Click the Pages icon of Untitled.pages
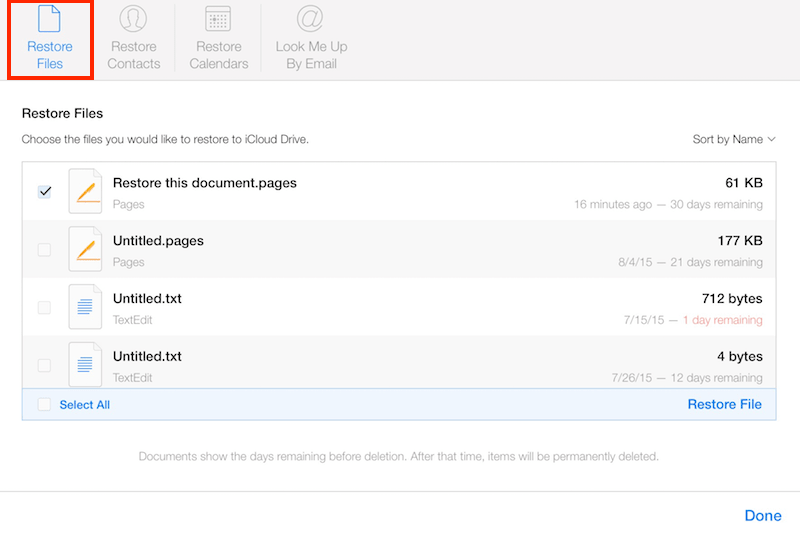This screenshot has height=538, width=800. pos(85,249)
